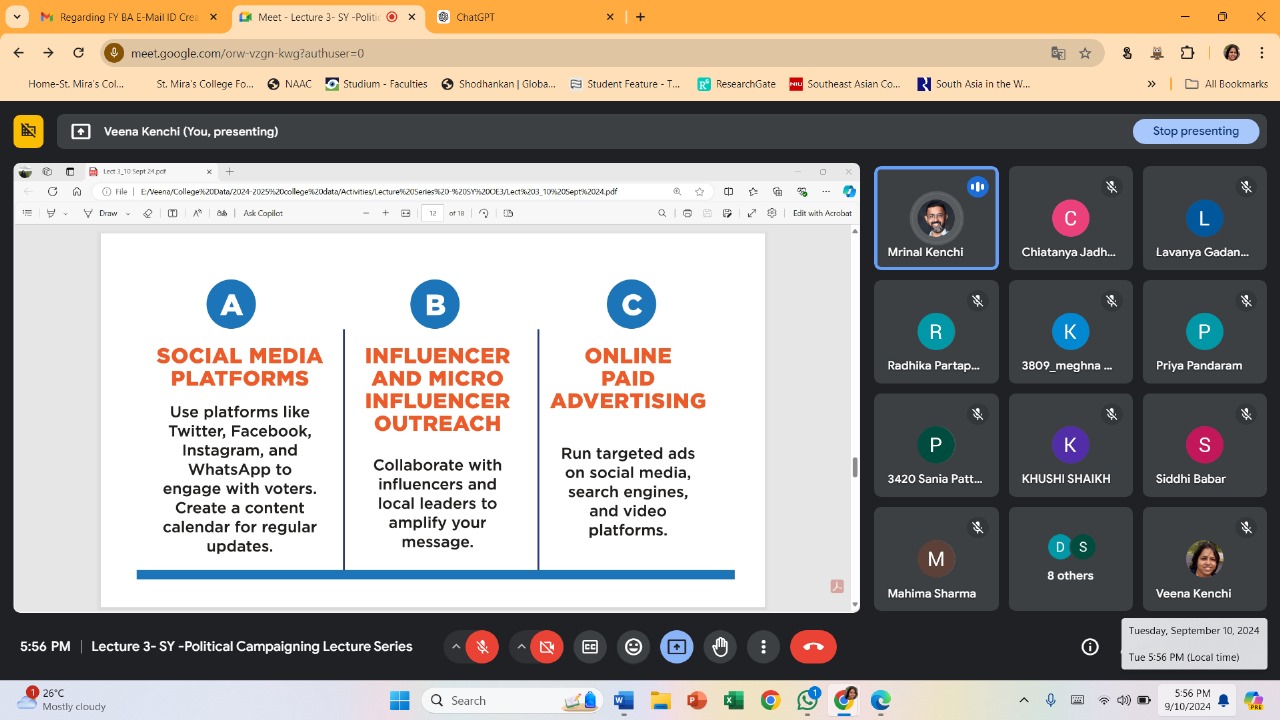Switch to the ChatGPT browser tab
Viewport: 1280px width, 720px height.
[520, 17]
